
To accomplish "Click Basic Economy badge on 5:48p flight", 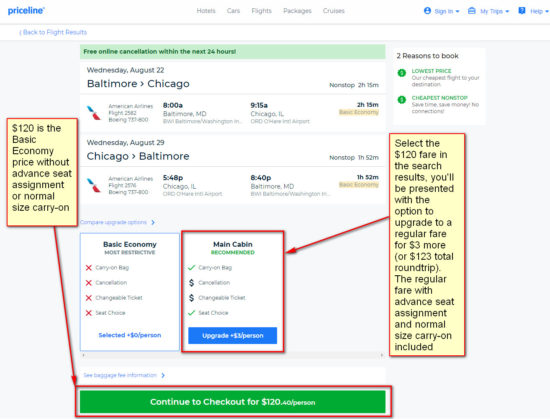I will coord(358,185).
